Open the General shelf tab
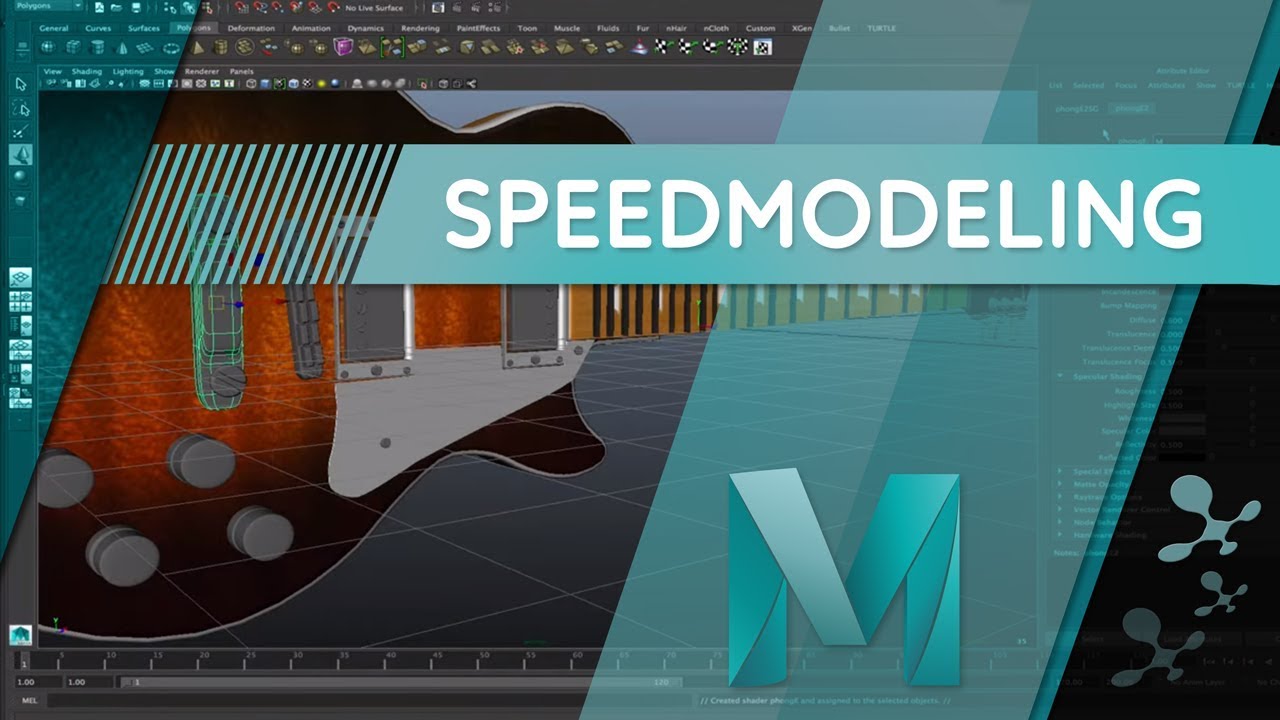 [54, 28]
